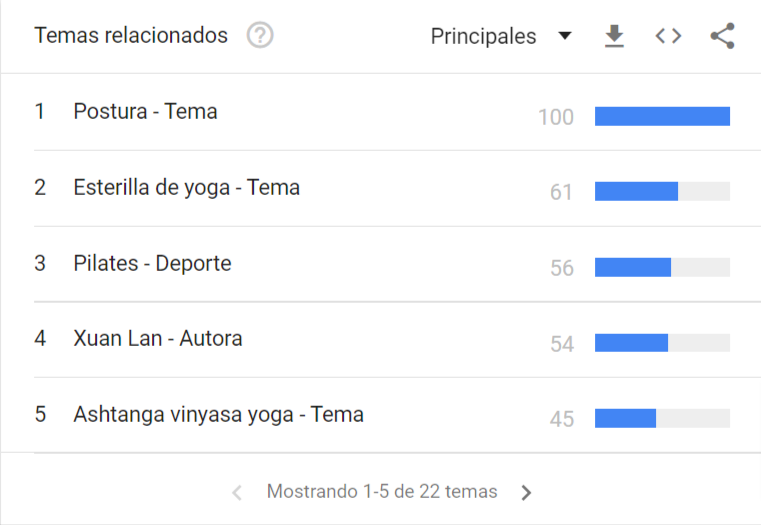The height and width of the screenshot is (525, 761).
Task: Click the Temas relacionados heading
Action: tap(131, 35)
